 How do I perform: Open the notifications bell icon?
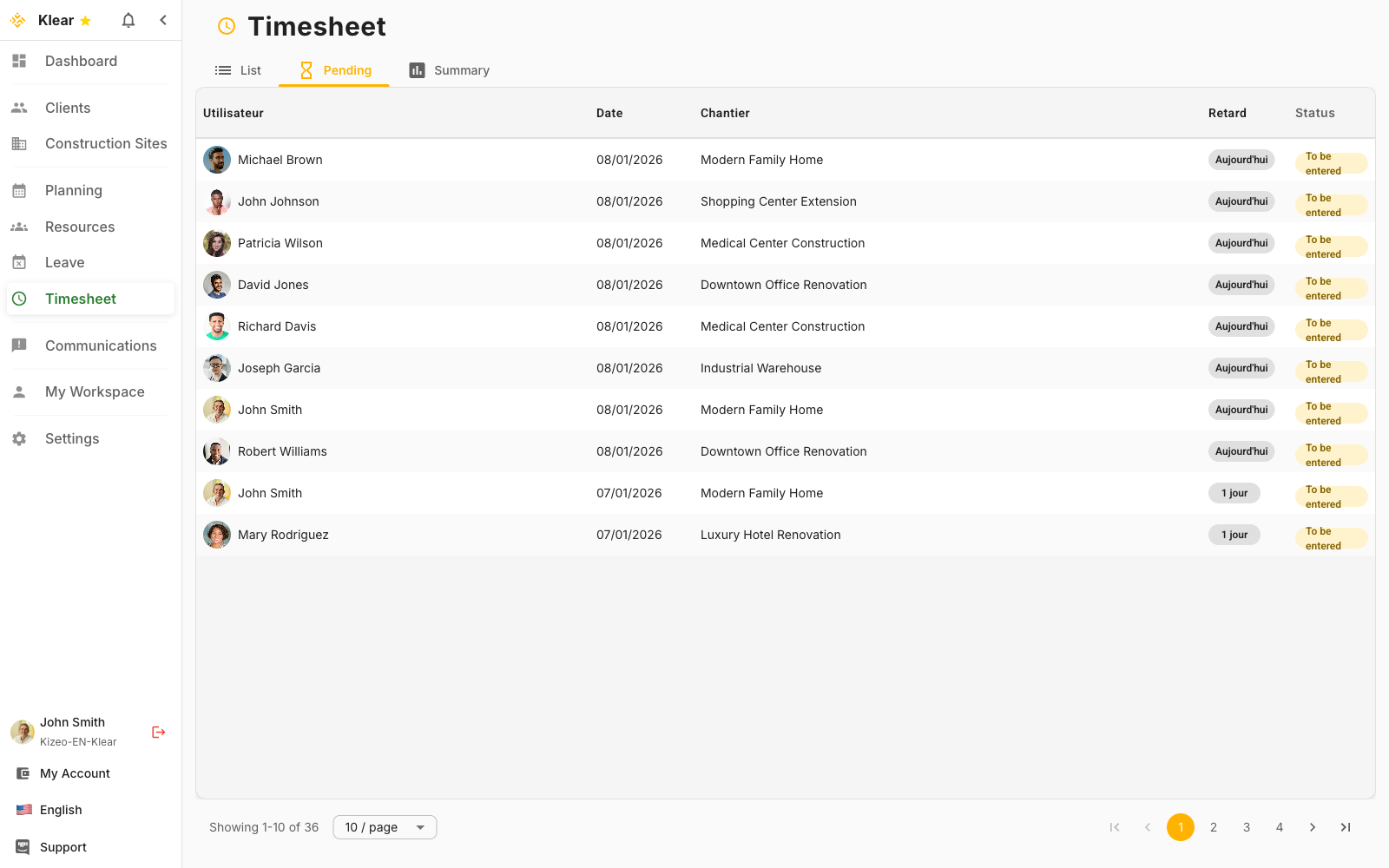tap(128, 19)
